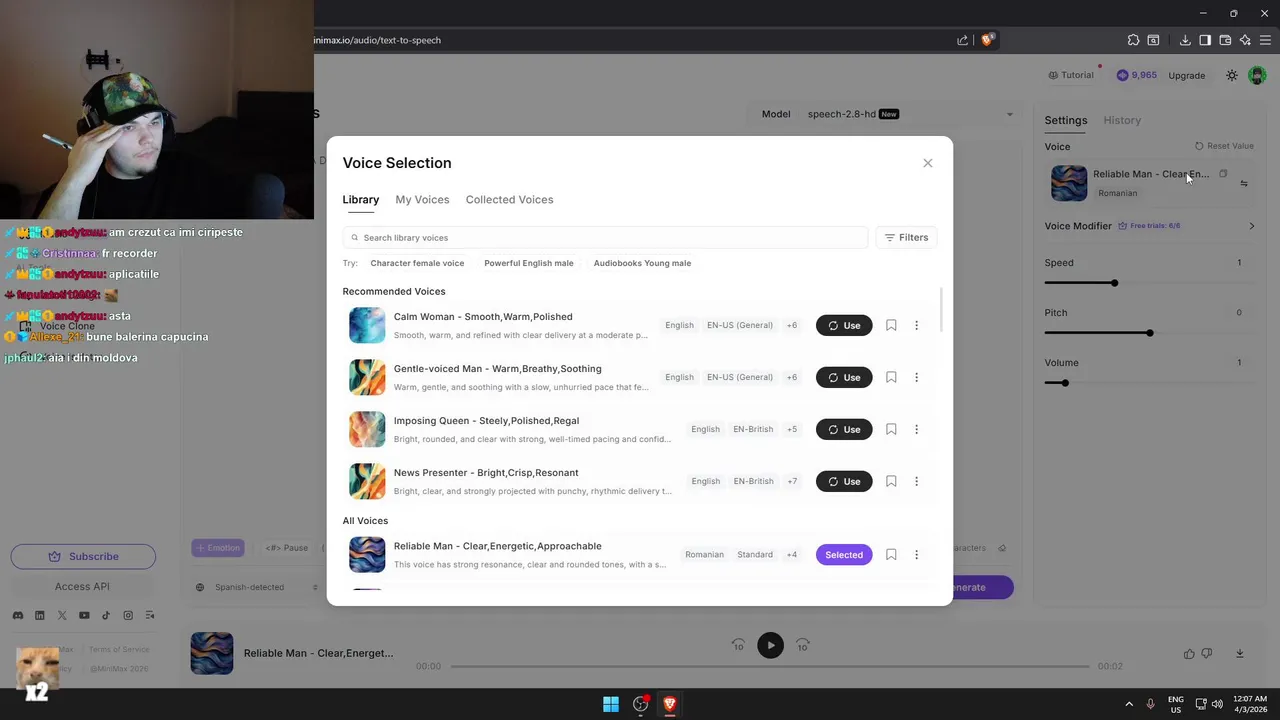Preview News Presenter voice thumbnail
This screenshot has width=1280, height=720.
point(367,481)
